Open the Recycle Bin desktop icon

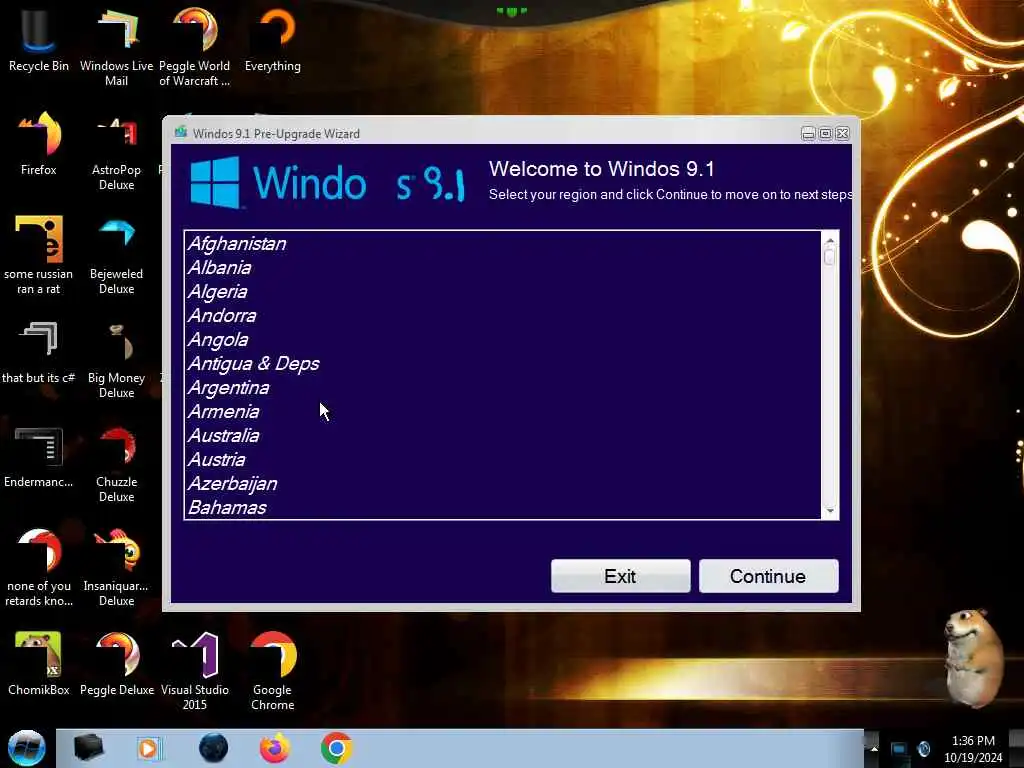[x=39, y=40]
